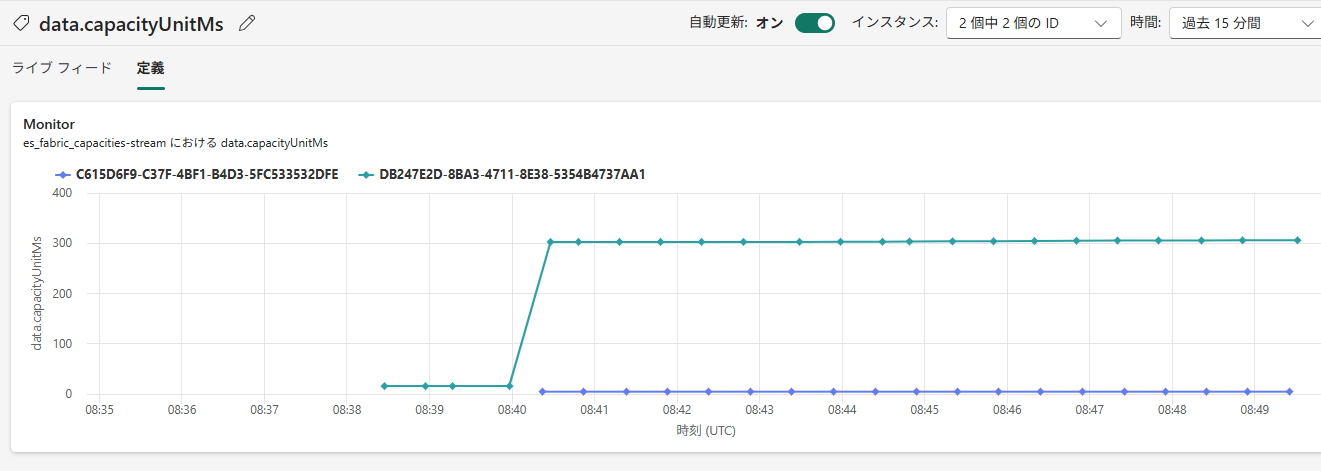Viewport: 1321px width, 471px height.
Task: Click the data.capacityUnitMs page title
Action: tap(131, 23)
